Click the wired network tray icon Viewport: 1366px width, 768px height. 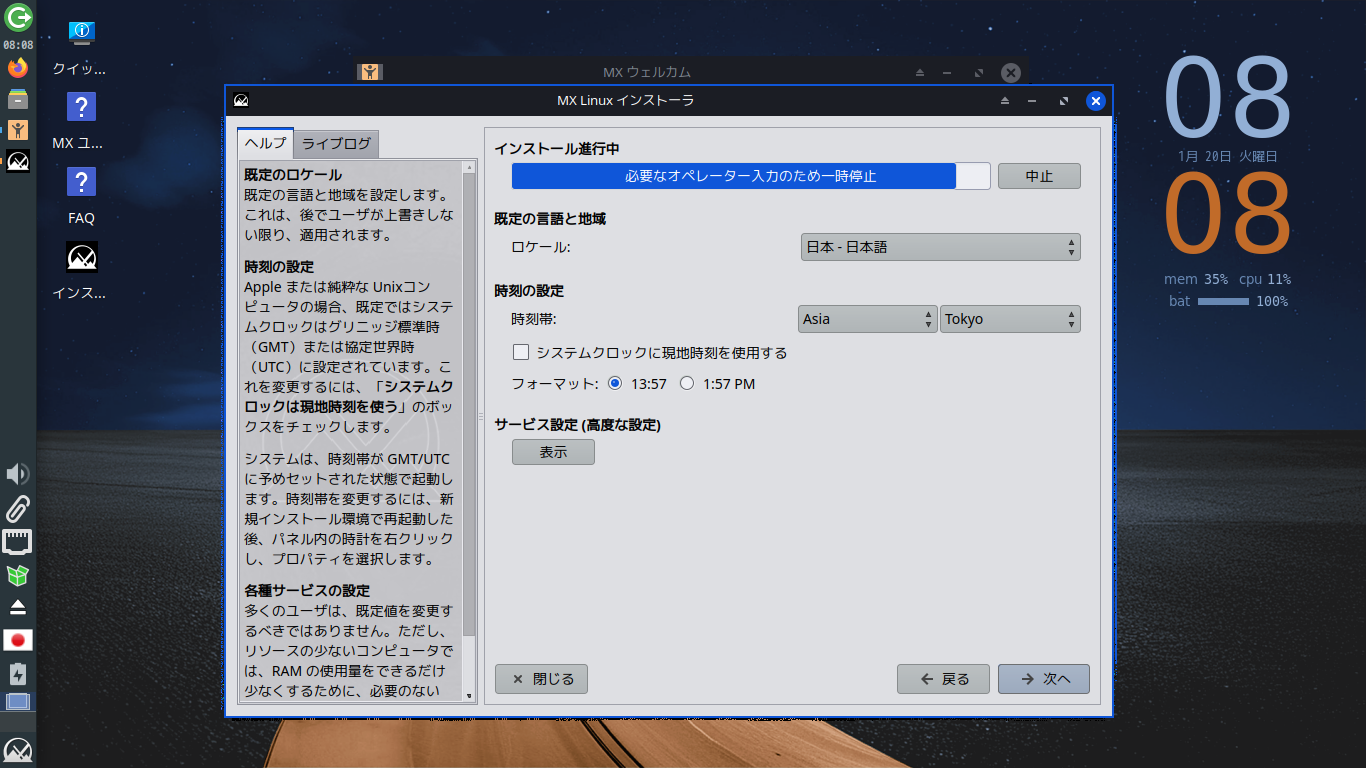point(18,542)
